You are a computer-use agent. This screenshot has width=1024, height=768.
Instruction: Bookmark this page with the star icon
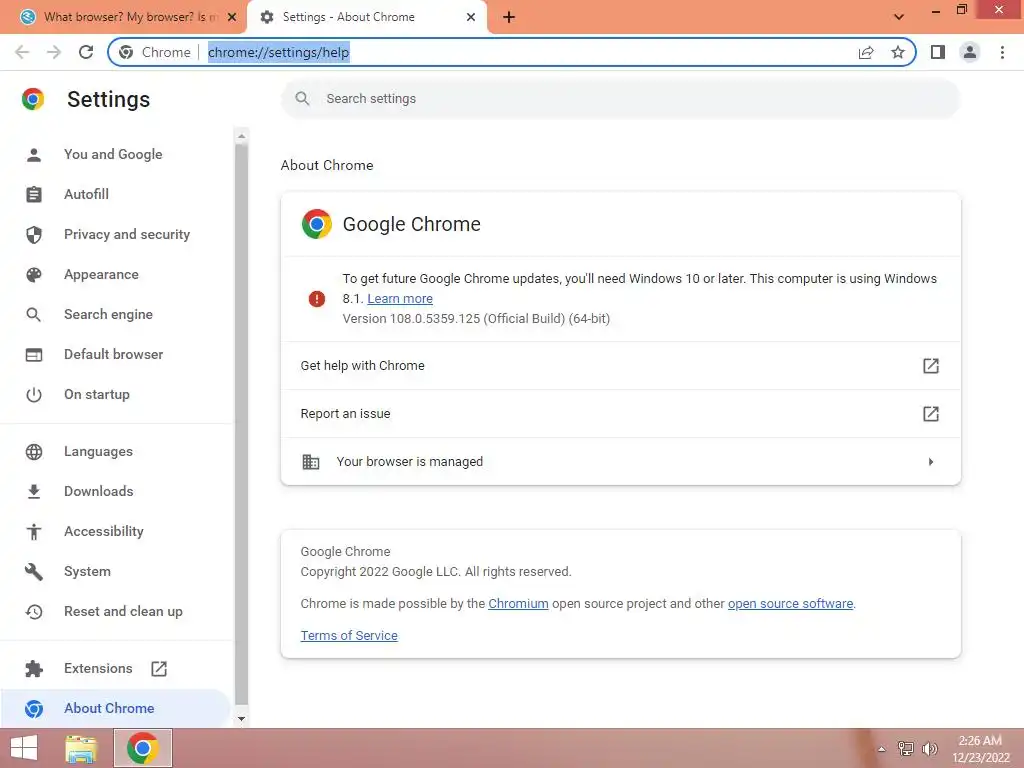[898, 52]
